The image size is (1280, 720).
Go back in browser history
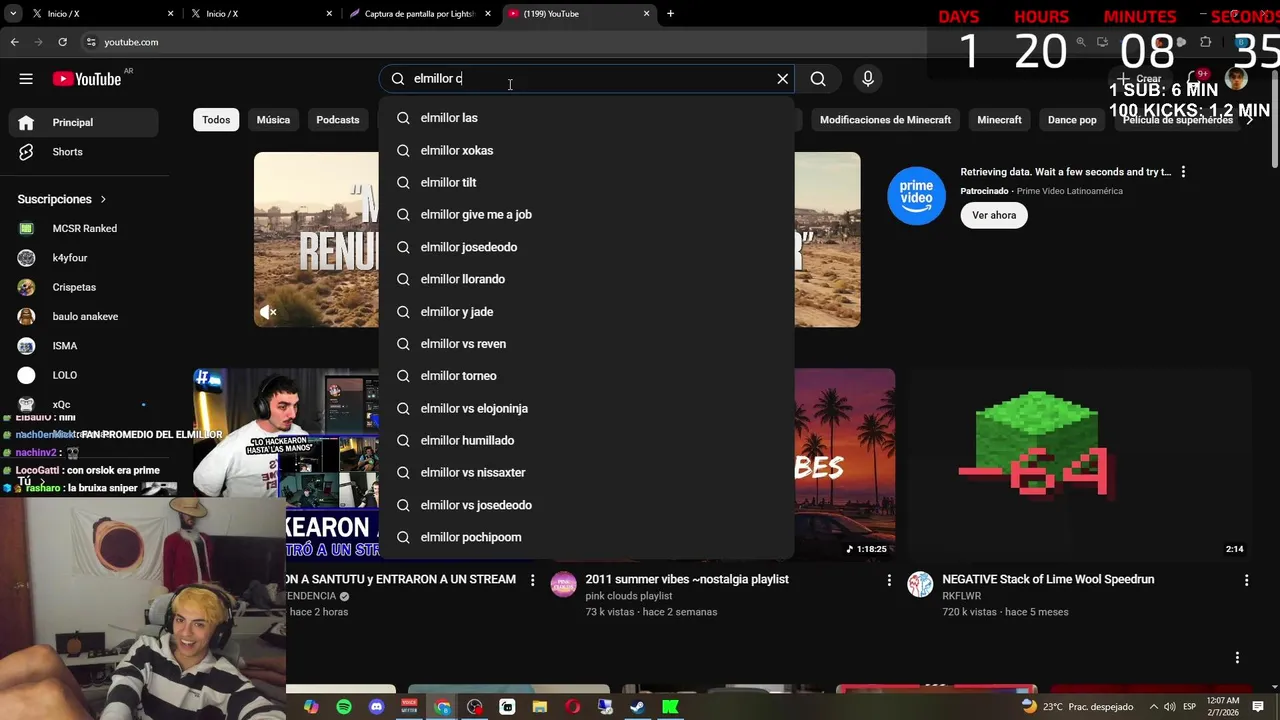pos(14,42)
